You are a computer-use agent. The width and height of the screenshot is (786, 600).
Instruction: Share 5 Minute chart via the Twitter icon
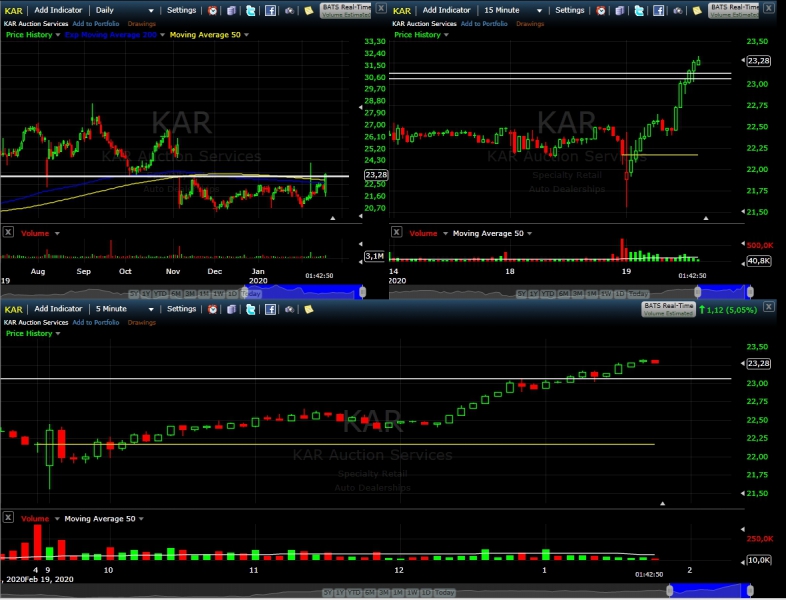point(251,309)
